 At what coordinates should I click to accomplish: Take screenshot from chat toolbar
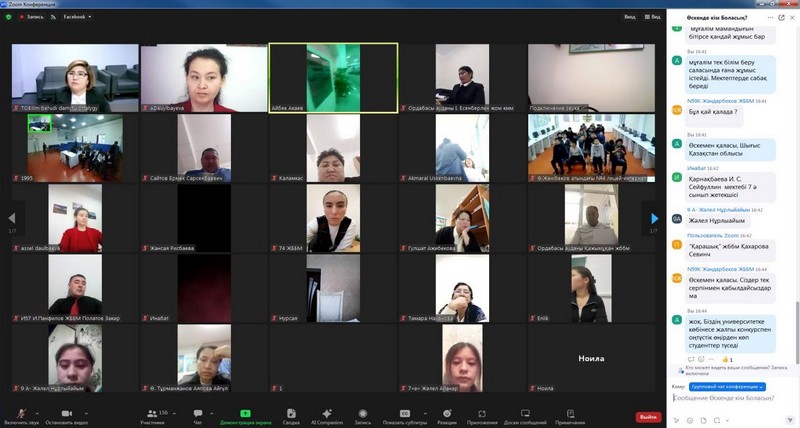coord(717,420)
